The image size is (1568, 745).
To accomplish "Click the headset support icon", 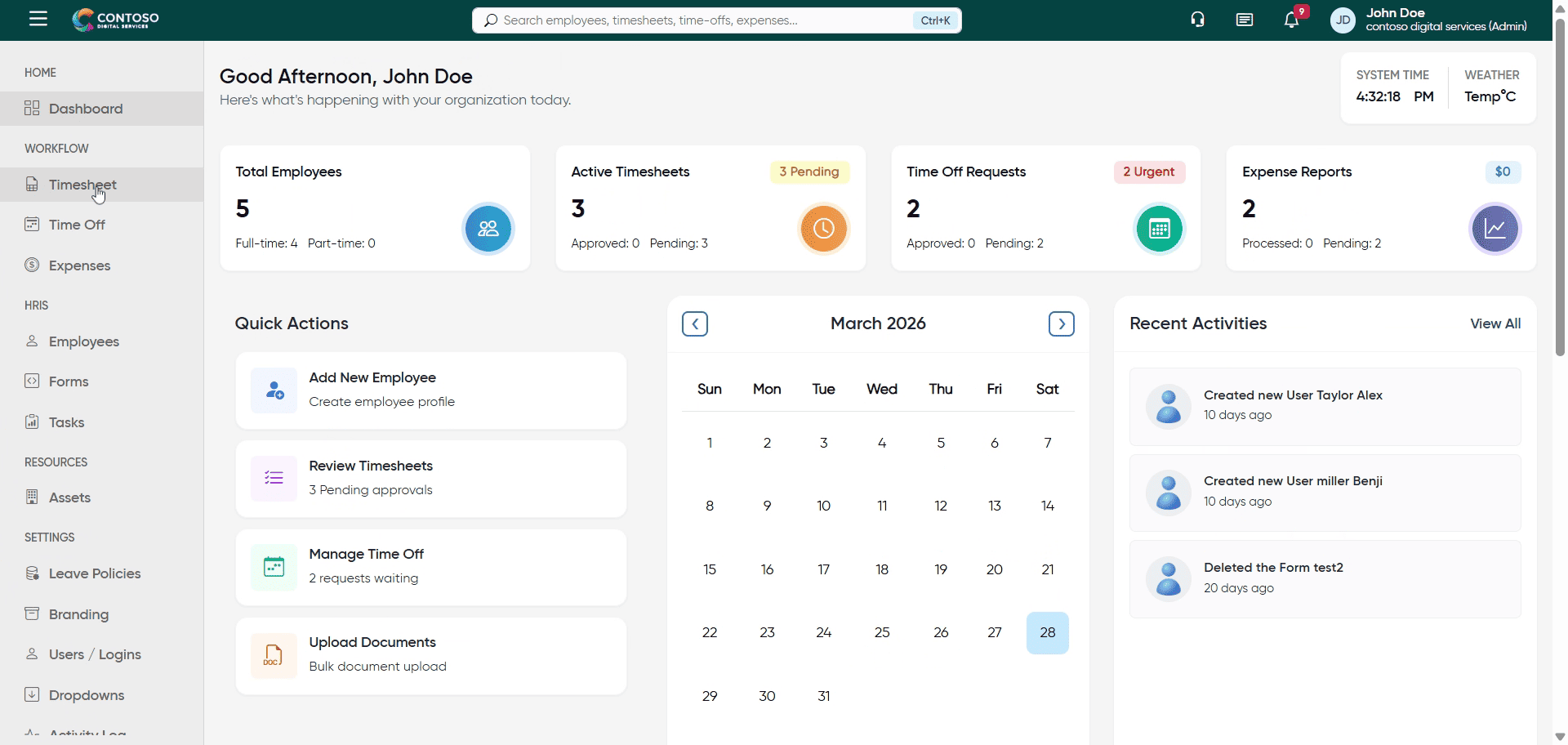I will (x=1197, y=20).
